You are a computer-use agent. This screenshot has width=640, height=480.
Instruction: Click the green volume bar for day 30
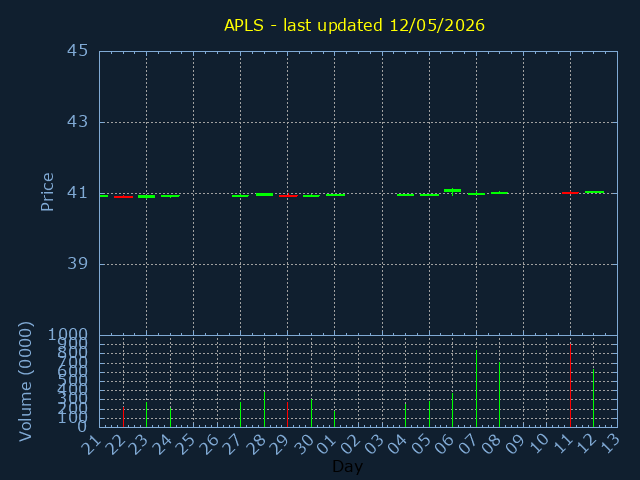coord(311,413)
